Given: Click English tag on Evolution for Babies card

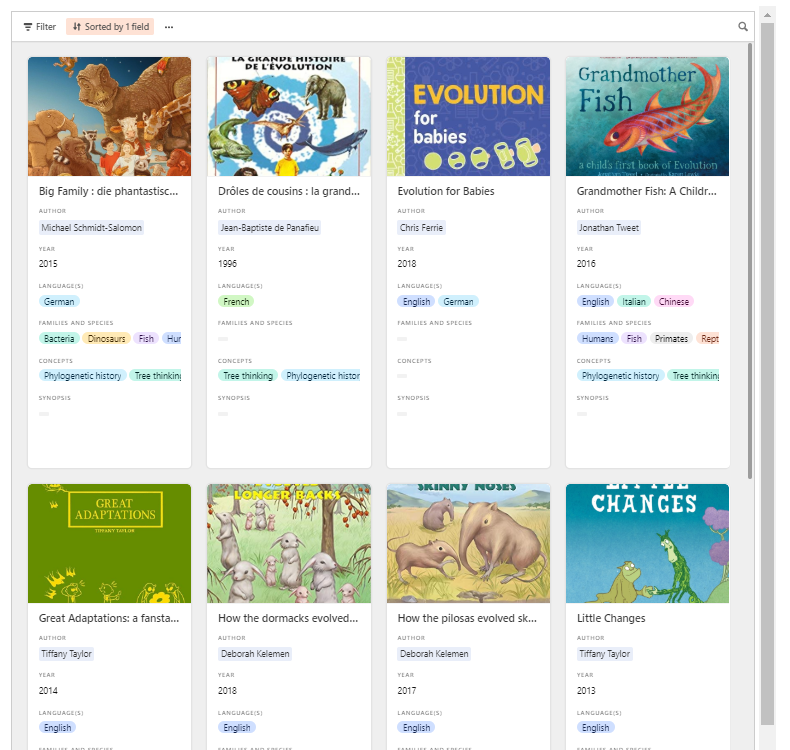Looking at the screenshot, I should point(416,302).
